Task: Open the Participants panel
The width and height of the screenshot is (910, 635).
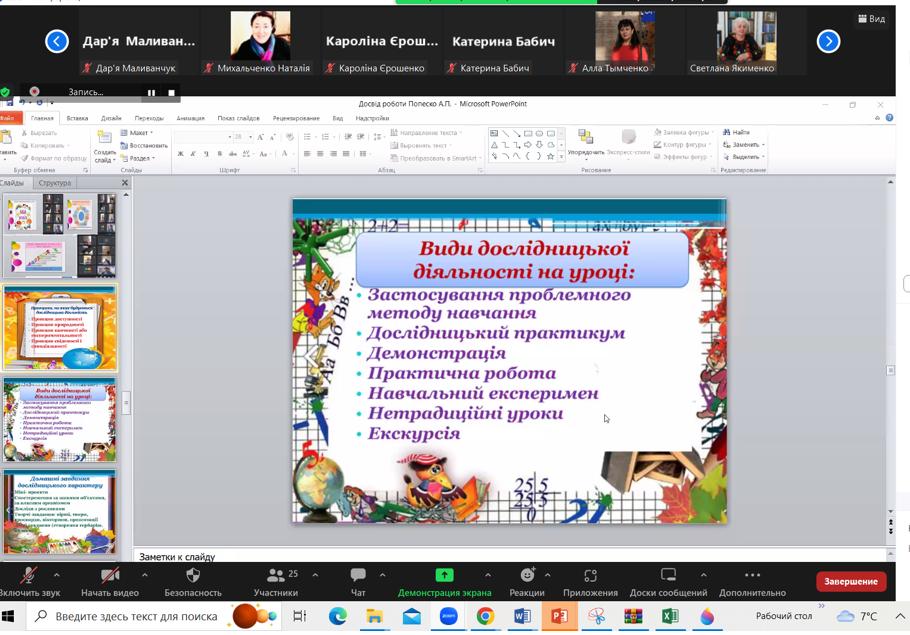Action: click(275, 576)
